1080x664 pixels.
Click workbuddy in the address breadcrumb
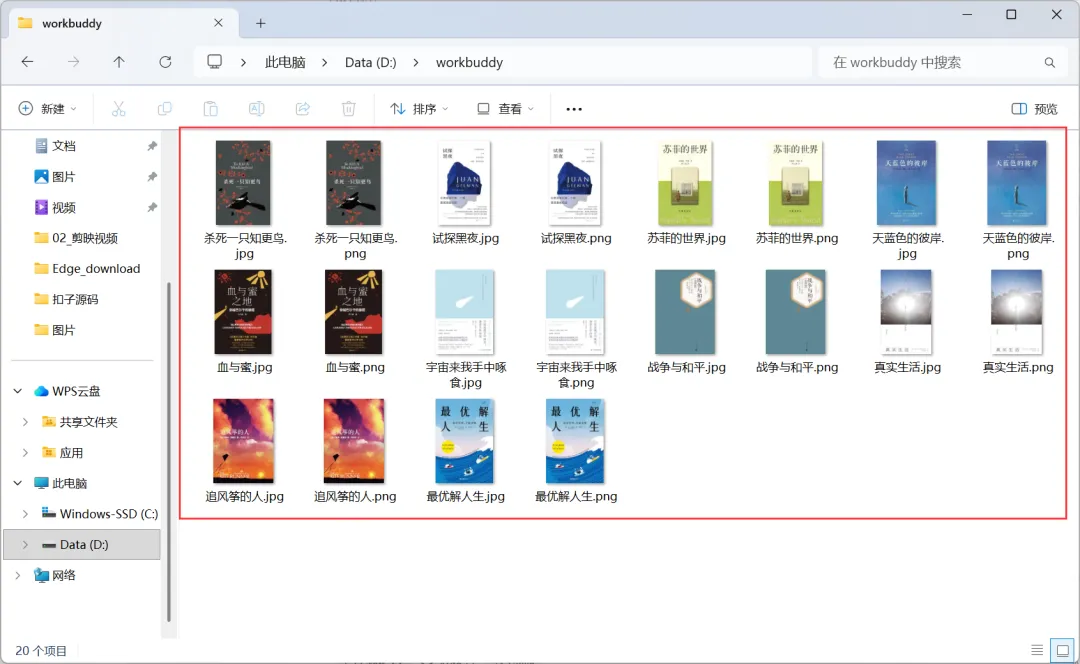469,63
